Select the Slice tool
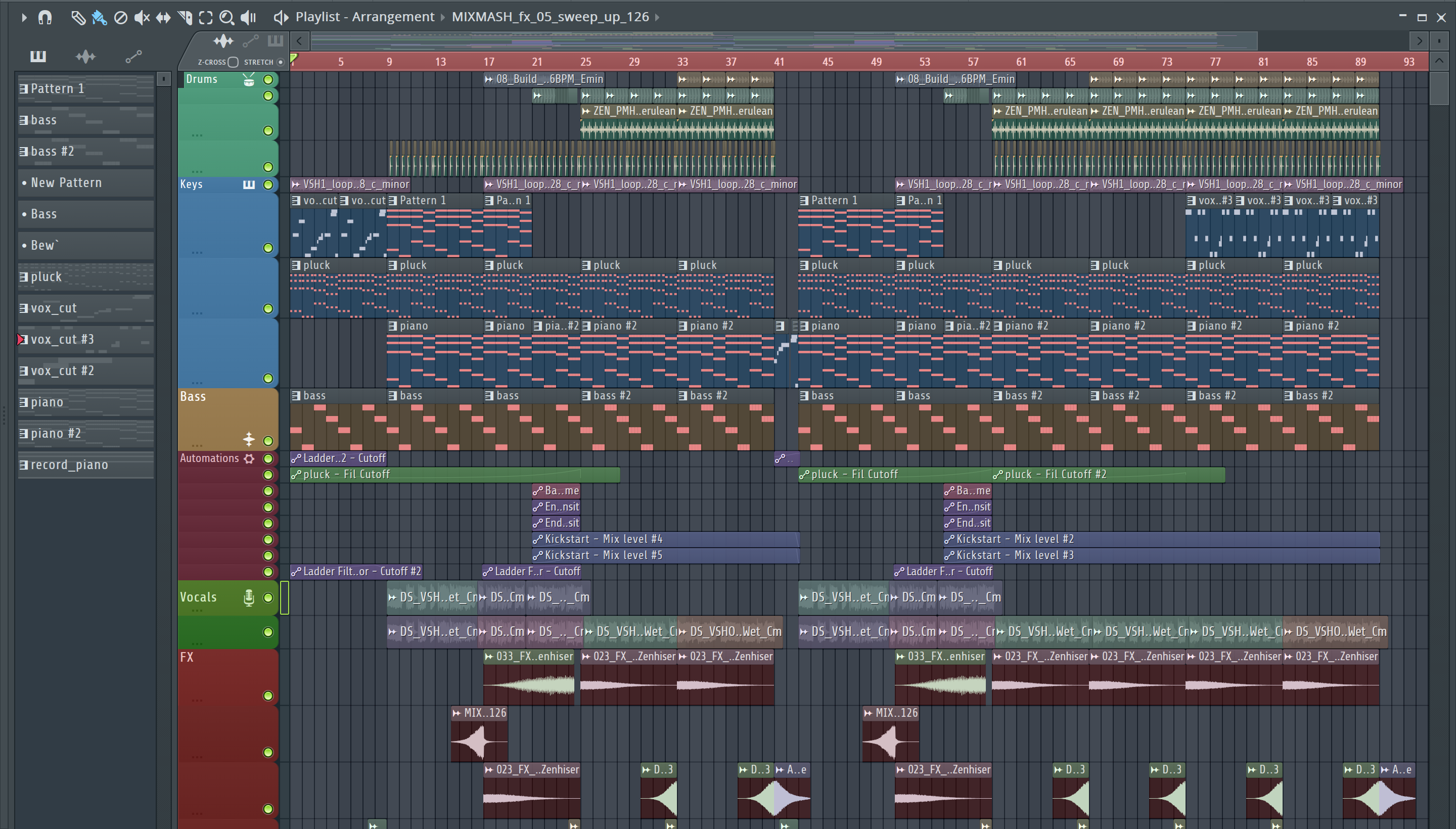Screen dimensions: 1456x829 185,18
